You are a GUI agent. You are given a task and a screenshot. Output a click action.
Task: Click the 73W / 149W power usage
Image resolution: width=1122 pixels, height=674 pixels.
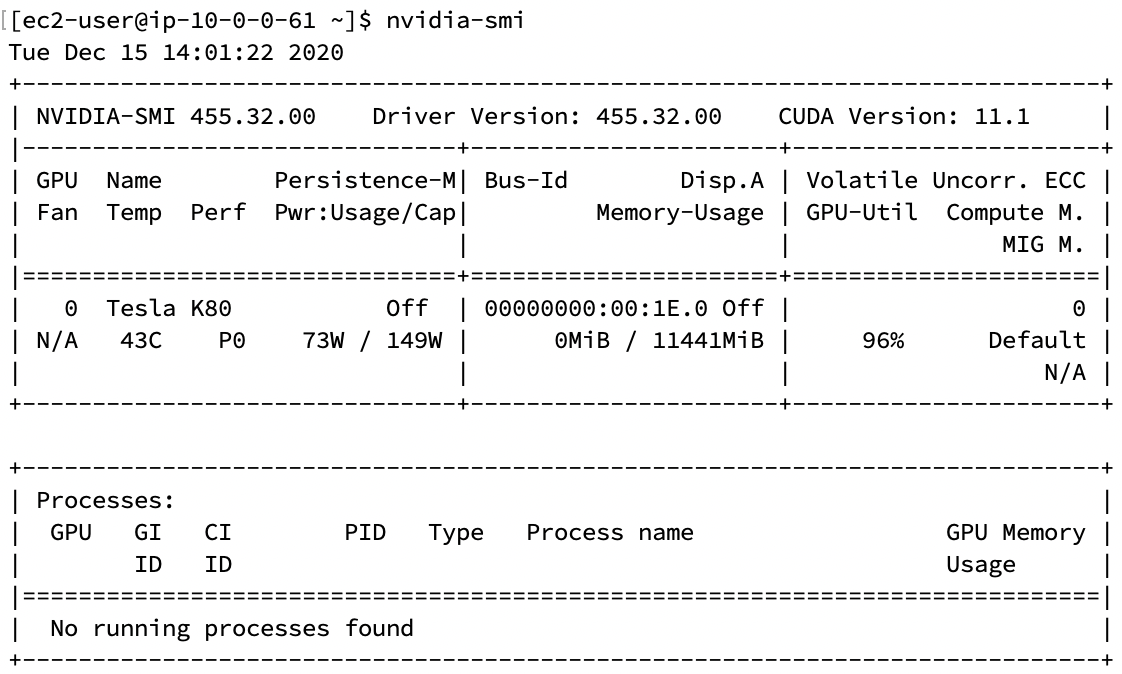point(372,341)
